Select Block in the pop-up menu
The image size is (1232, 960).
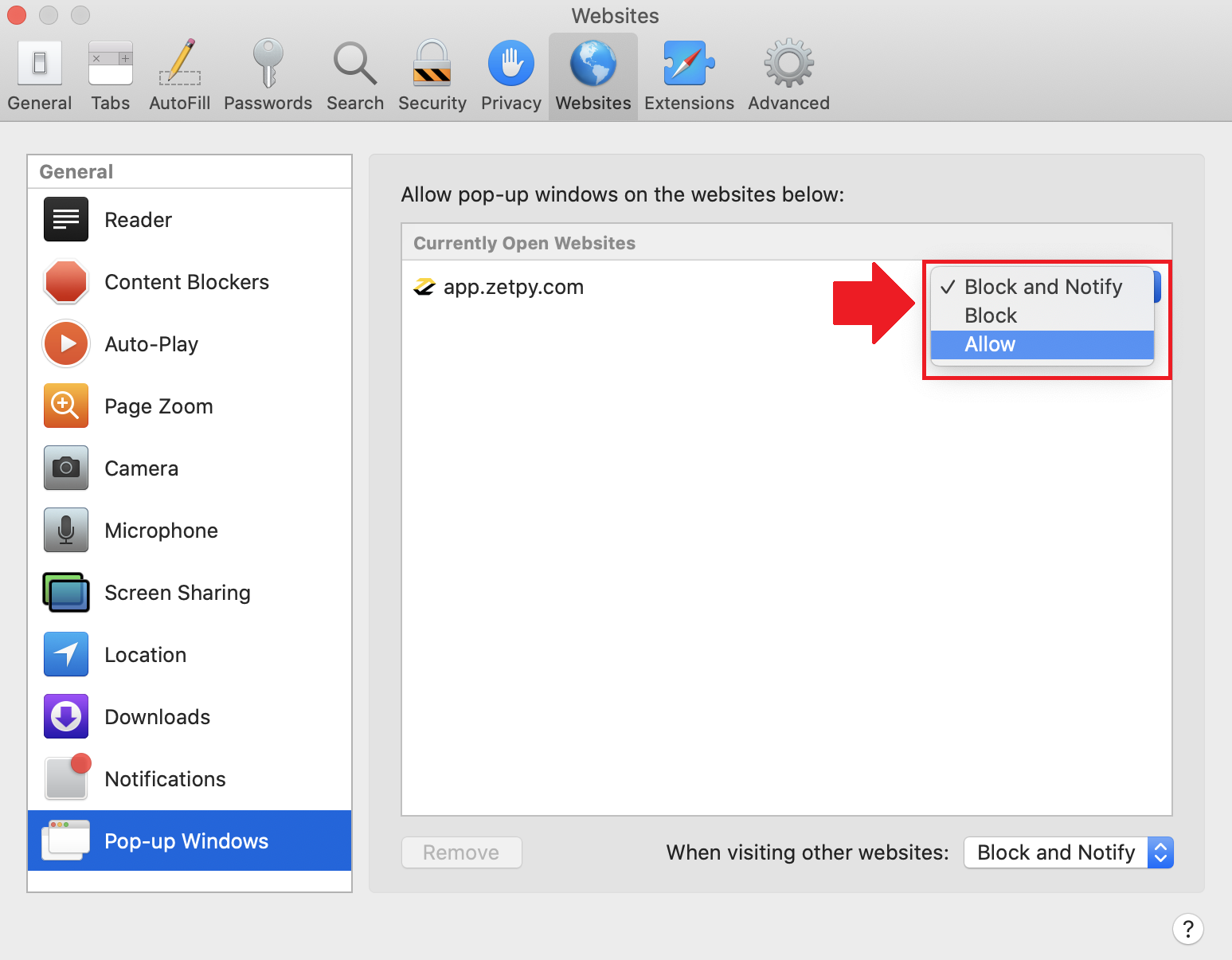1042,315
